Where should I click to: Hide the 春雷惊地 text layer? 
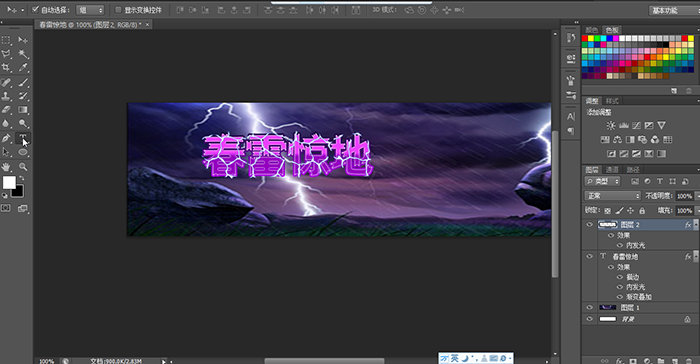click(x=589, y=256)
